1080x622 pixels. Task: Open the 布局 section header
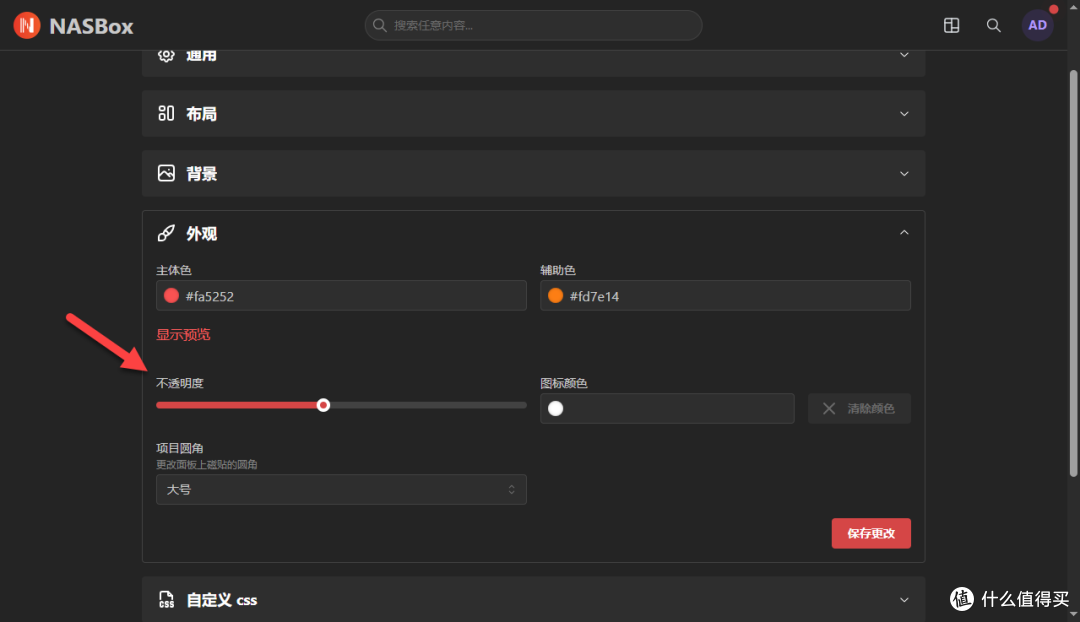[x=533, y=114]
